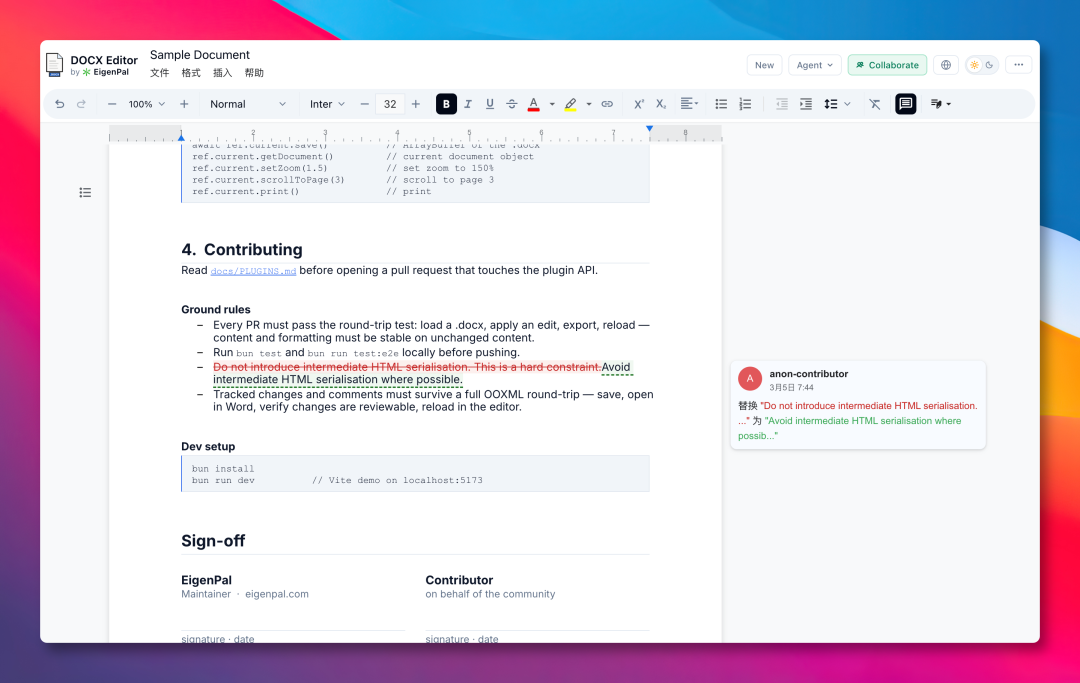Click the 'bun install' code line
The height and width of the screenshot is (683, 1080).
222,469
